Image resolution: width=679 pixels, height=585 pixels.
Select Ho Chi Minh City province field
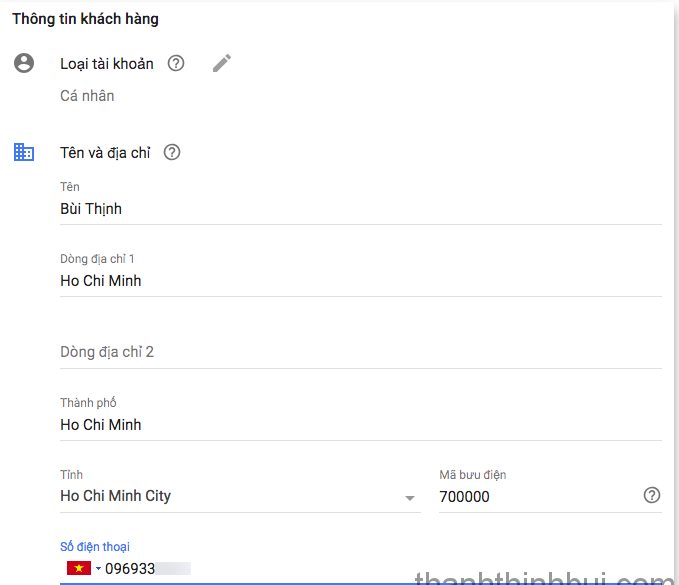240,496
